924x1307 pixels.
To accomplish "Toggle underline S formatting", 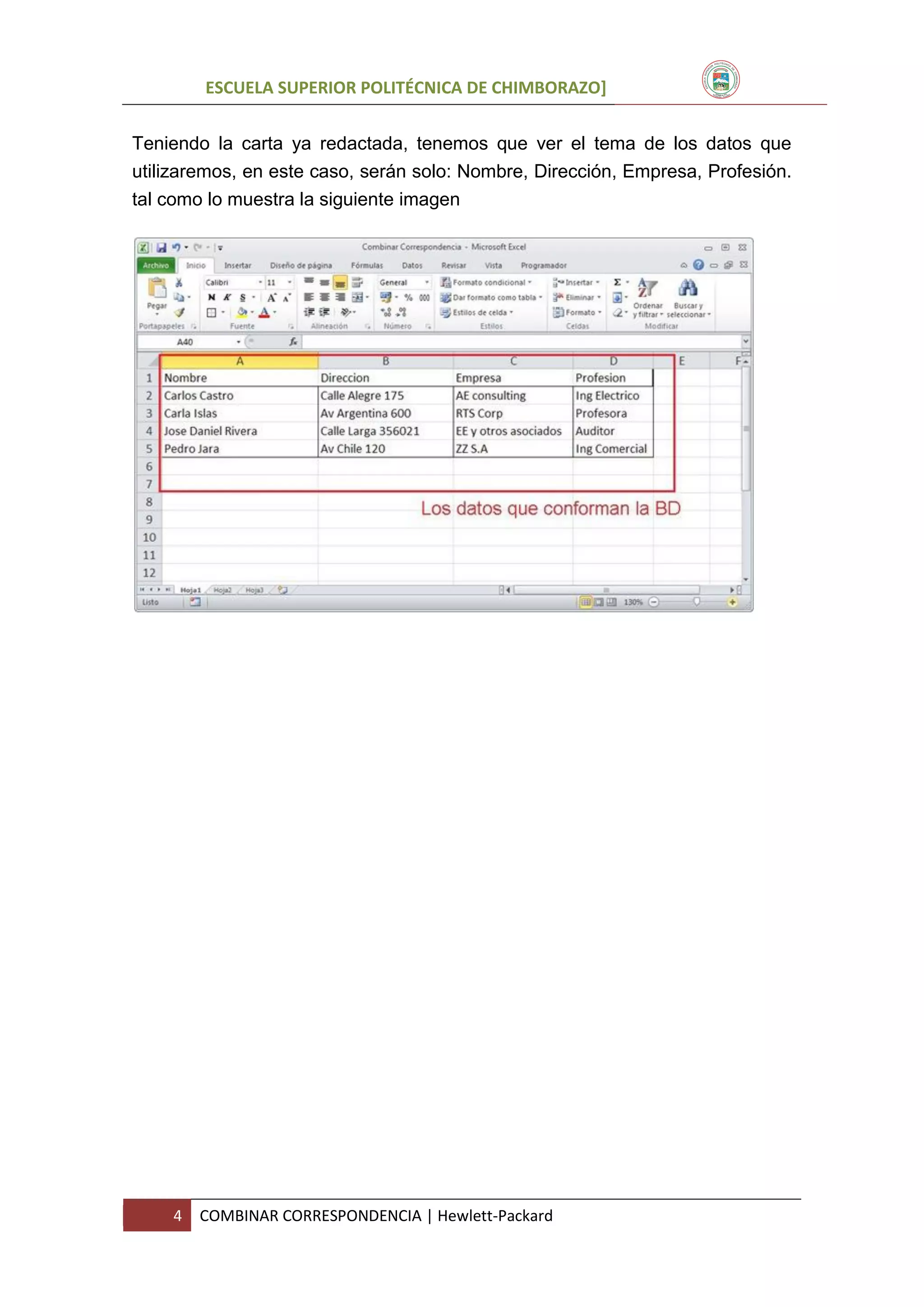I will 243,297.
